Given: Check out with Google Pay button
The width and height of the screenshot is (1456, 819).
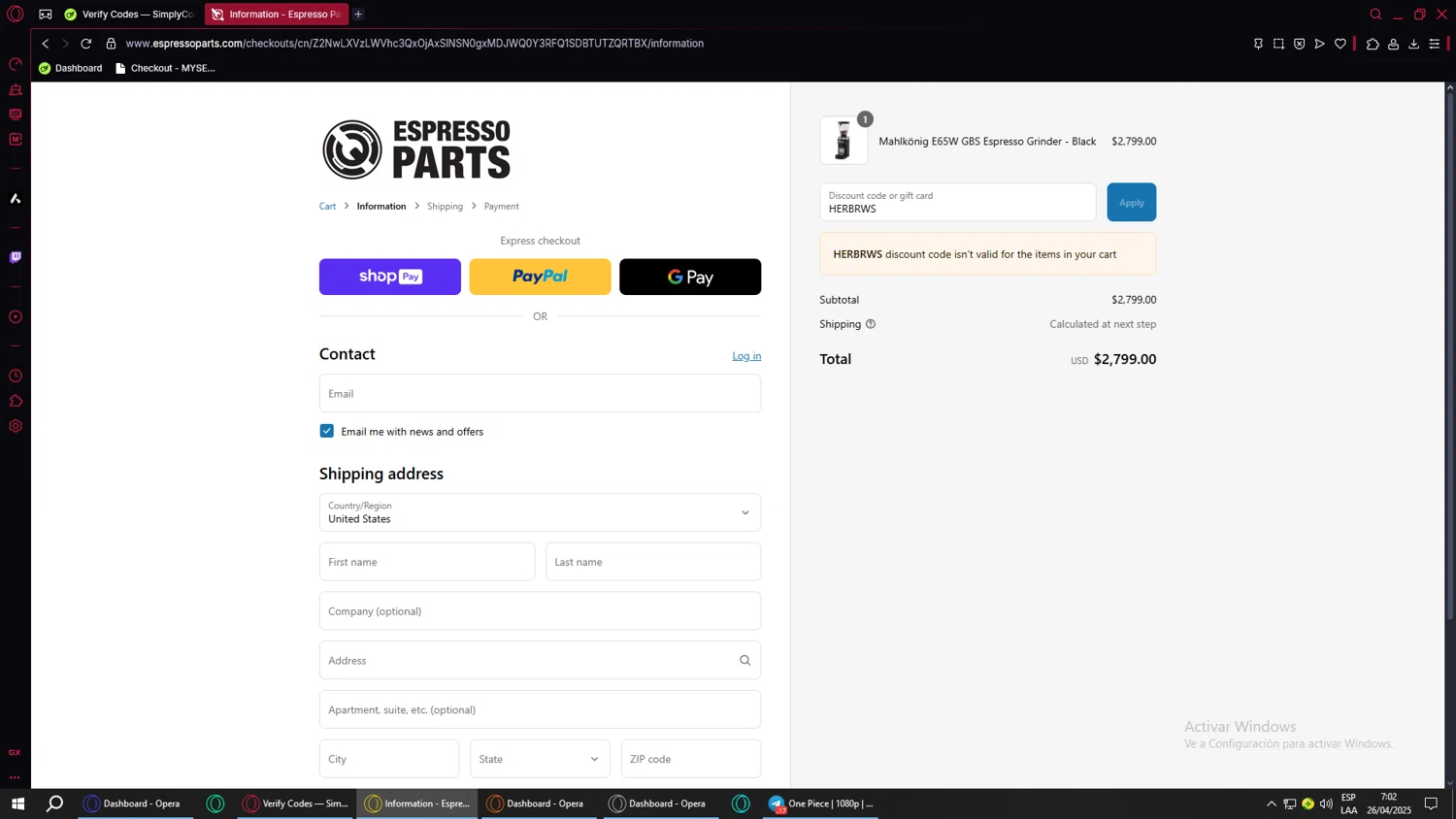Looking at the screenshot, I should (x=690, y=277).
